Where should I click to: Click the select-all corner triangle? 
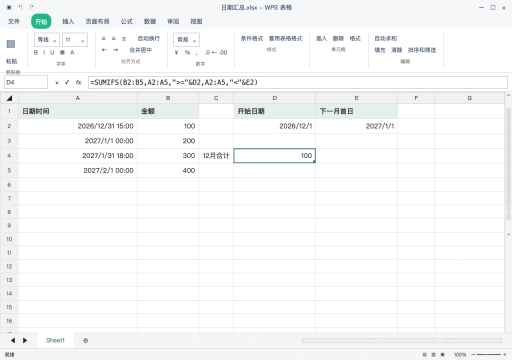point(9,98)
